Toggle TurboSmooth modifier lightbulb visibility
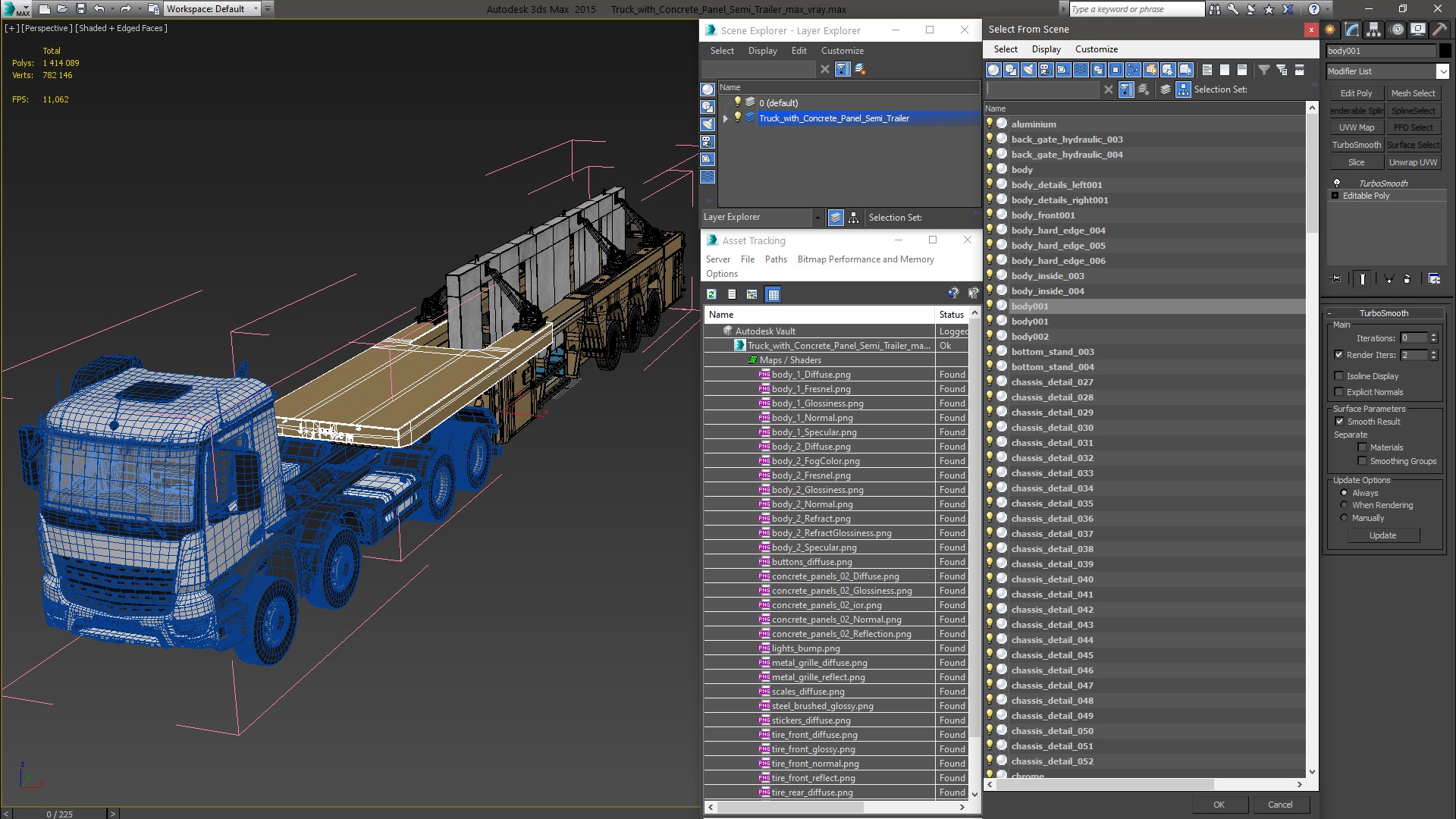Viewport: 1456px width, 819px height. pyautogui.click(x=1337, y=183)
